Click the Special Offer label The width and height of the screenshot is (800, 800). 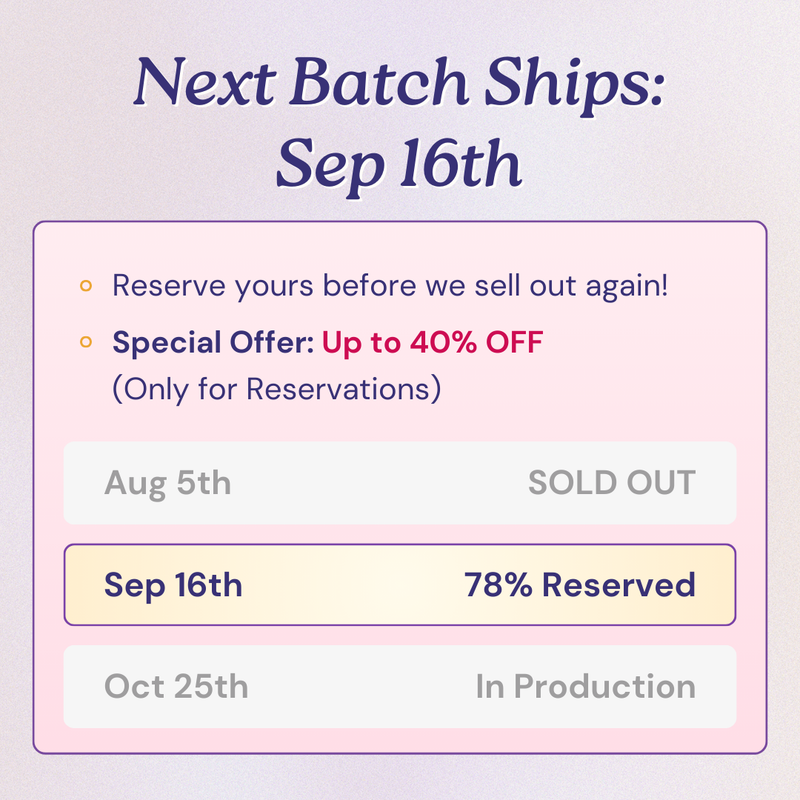[x=213, y=342]
